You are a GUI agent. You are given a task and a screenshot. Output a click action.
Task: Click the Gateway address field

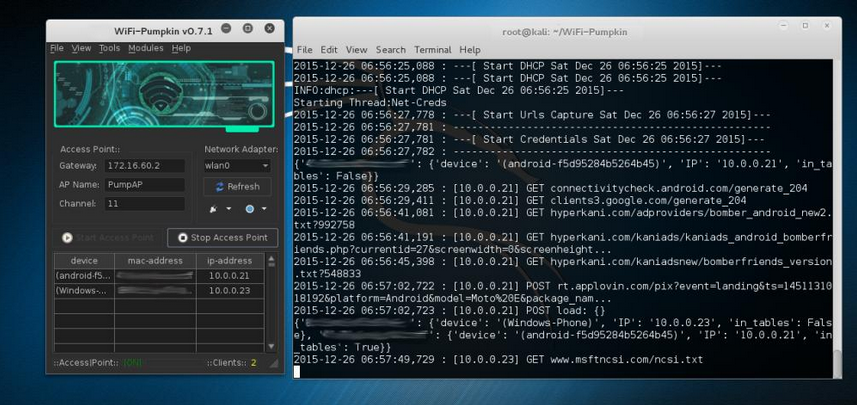(144, 166)
